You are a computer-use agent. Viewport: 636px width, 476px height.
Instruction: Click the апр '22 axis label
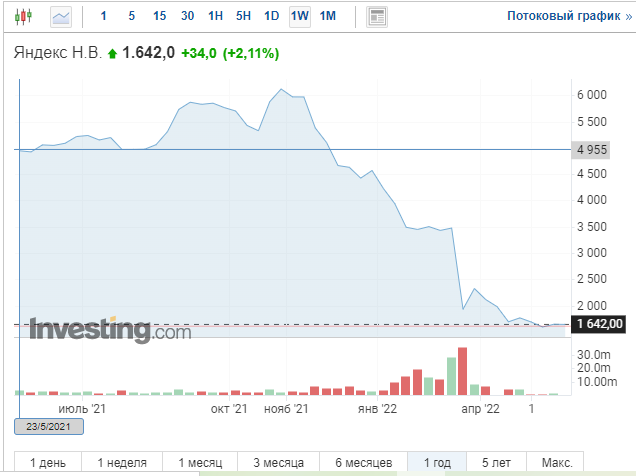481,408
